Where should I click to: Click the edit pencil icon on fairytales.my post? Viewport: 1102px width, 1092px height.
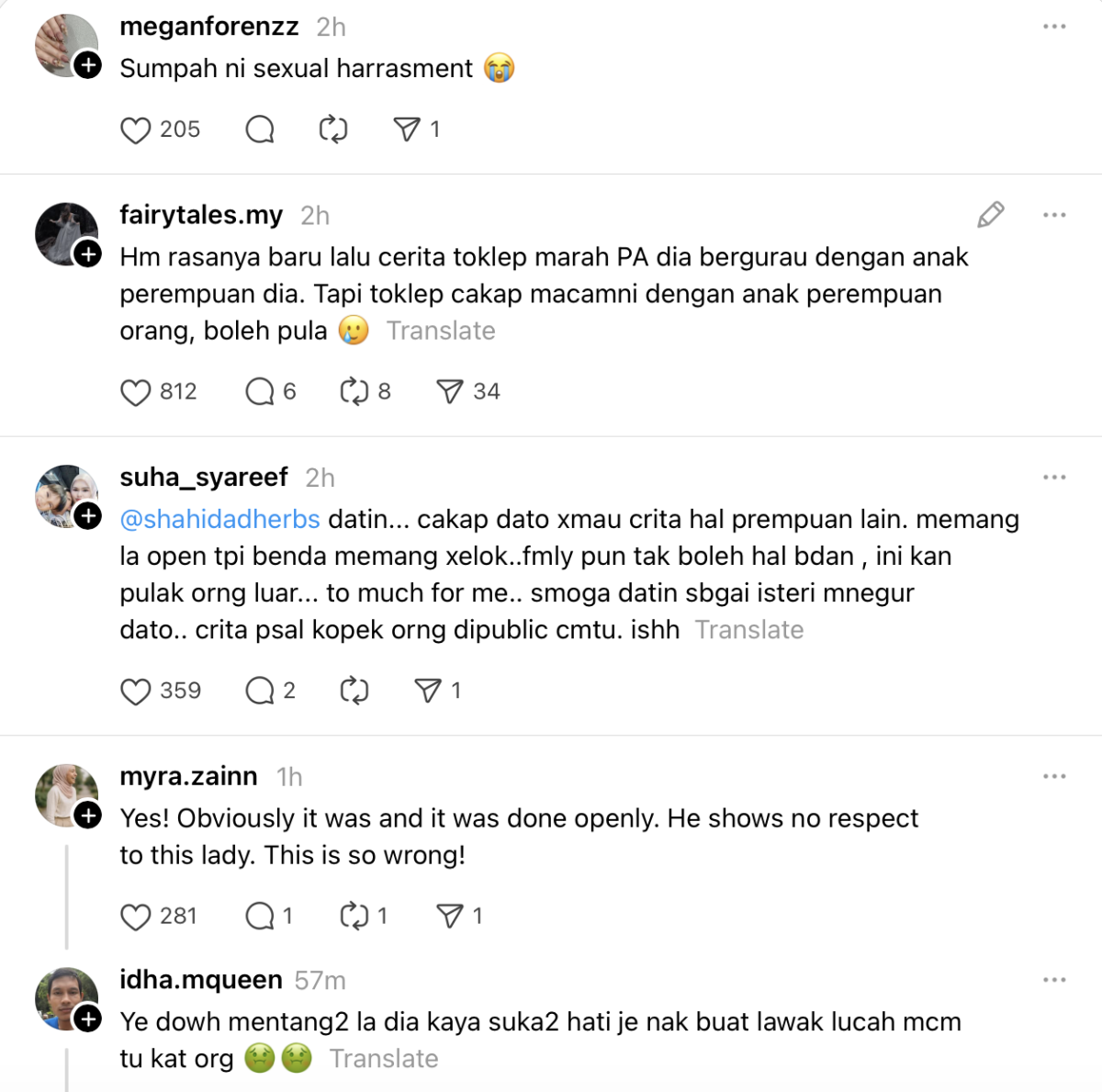point(991,215)
